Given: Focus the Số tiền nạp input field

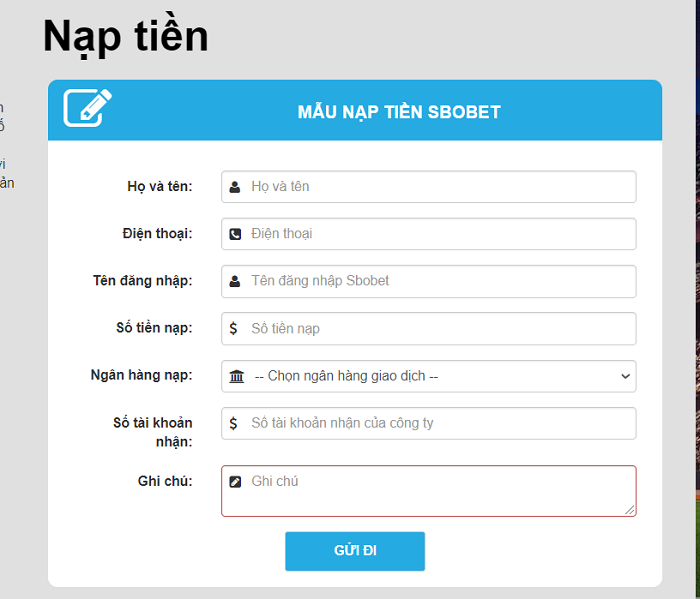Looking at the screenshot, I should tap(440, 328).
